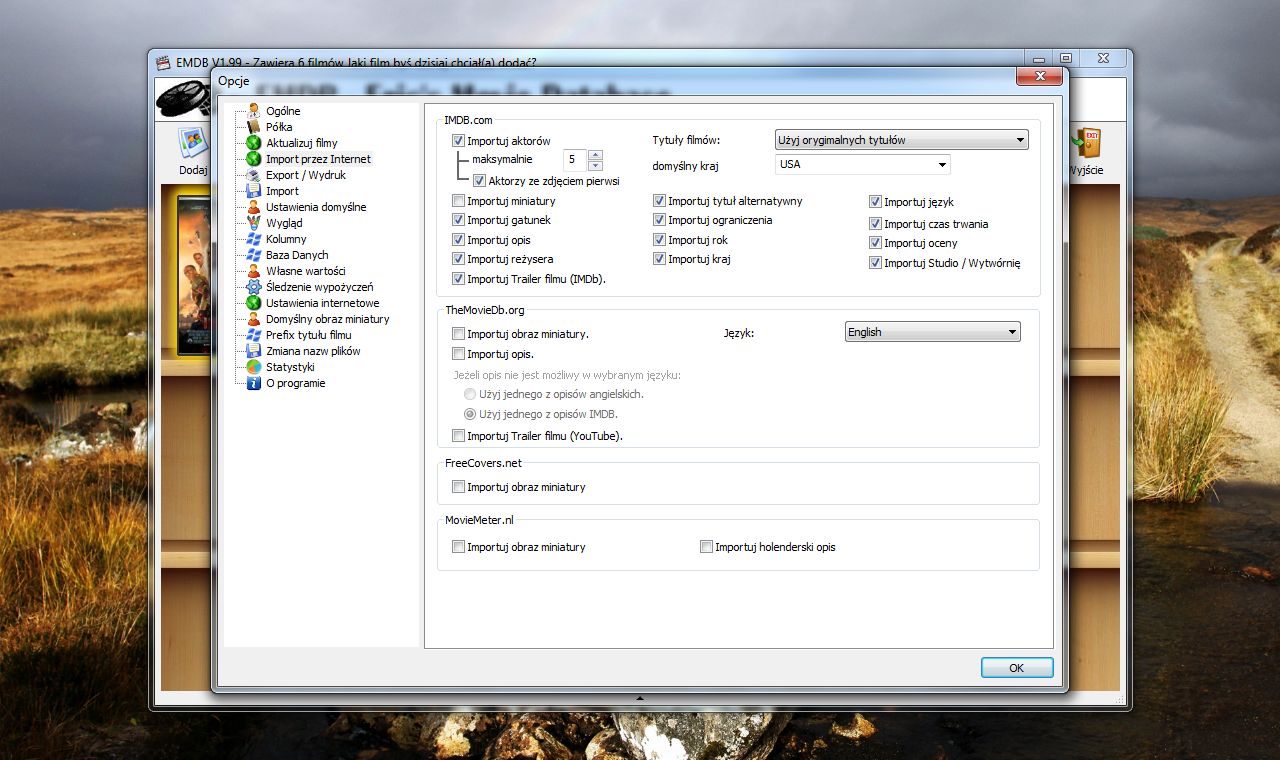Image resolution: width=1280 pixels, height=760 pixels.
Task: Toggle Importuj Studio / Wytwórnię checkbox
Action: click(875, 263)
